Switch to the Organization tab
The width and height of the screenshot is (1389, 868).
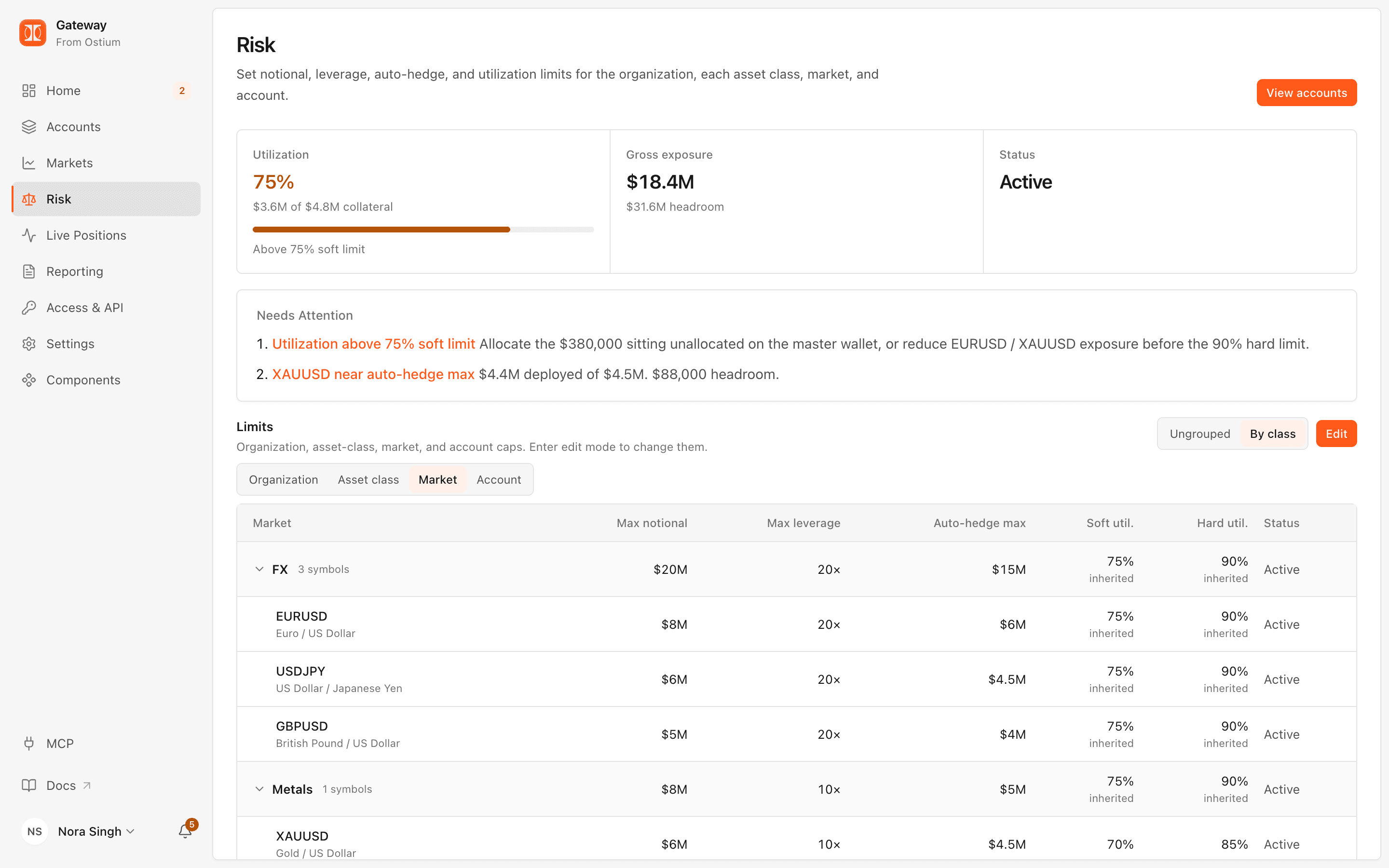pos(283,479)
